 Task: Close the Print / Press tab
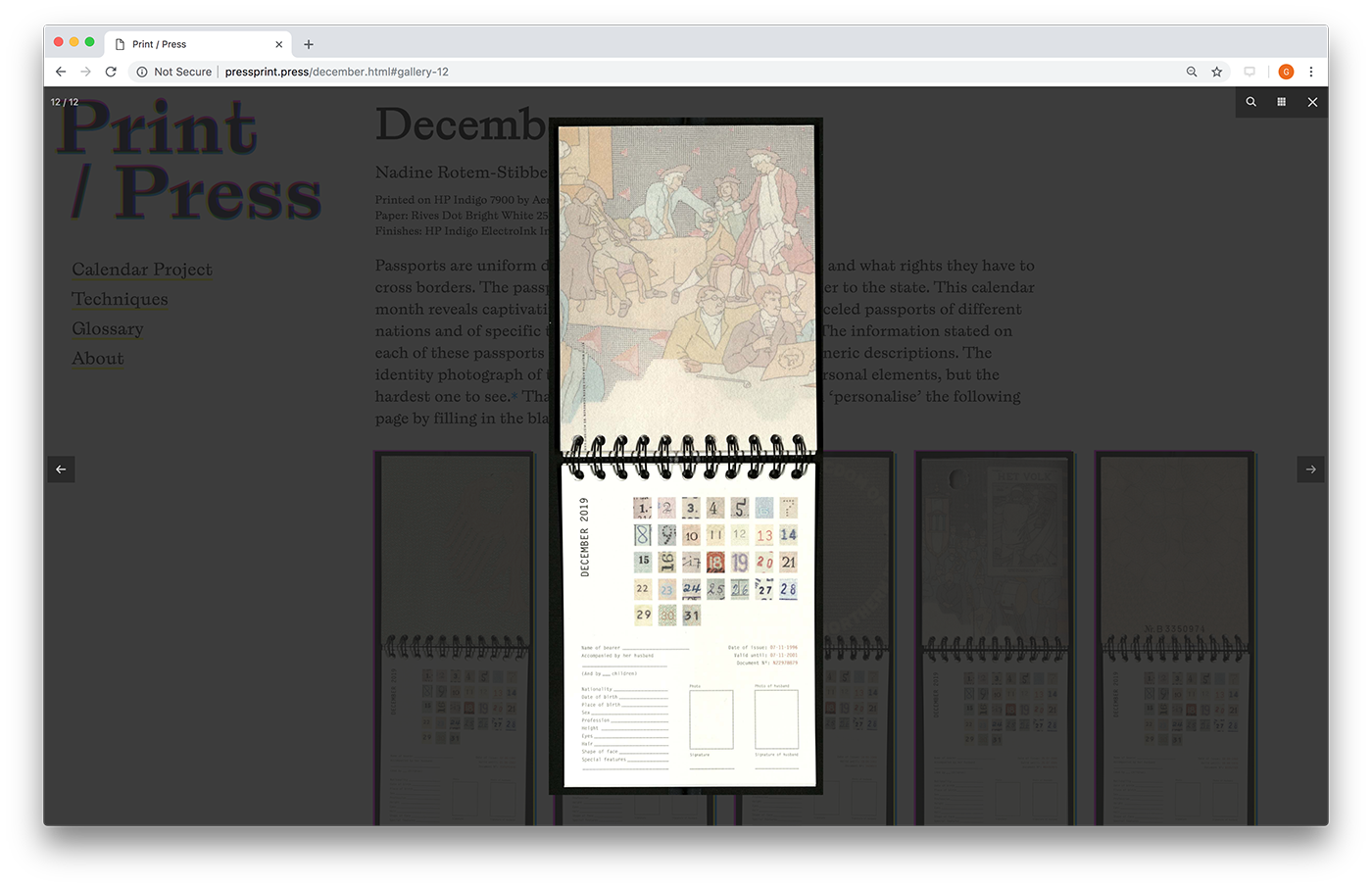278,44
